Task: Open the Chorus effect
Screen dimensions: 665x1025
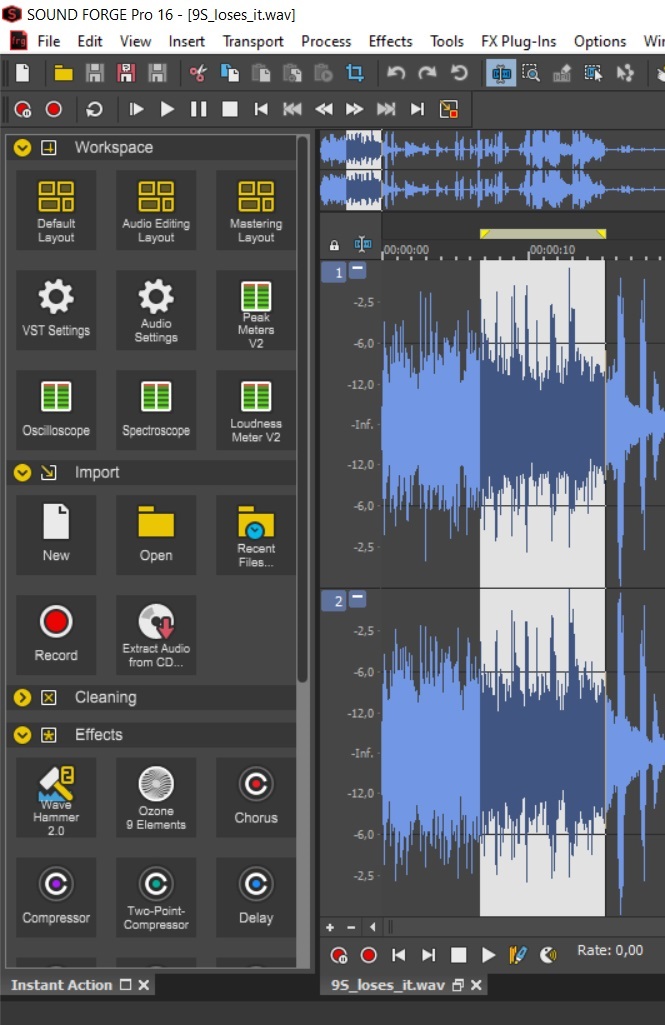Action: click(256, 796)
